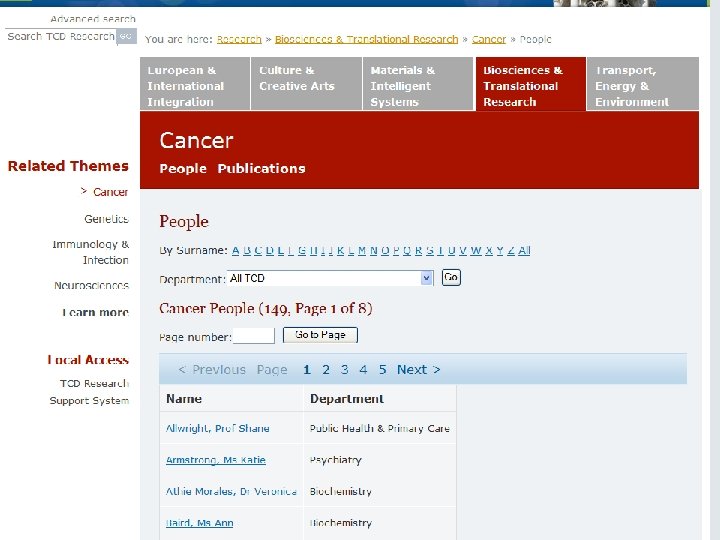Screen dimensions: 720x540
Task: Filter surnames by letter N
Action: point(373,251)
